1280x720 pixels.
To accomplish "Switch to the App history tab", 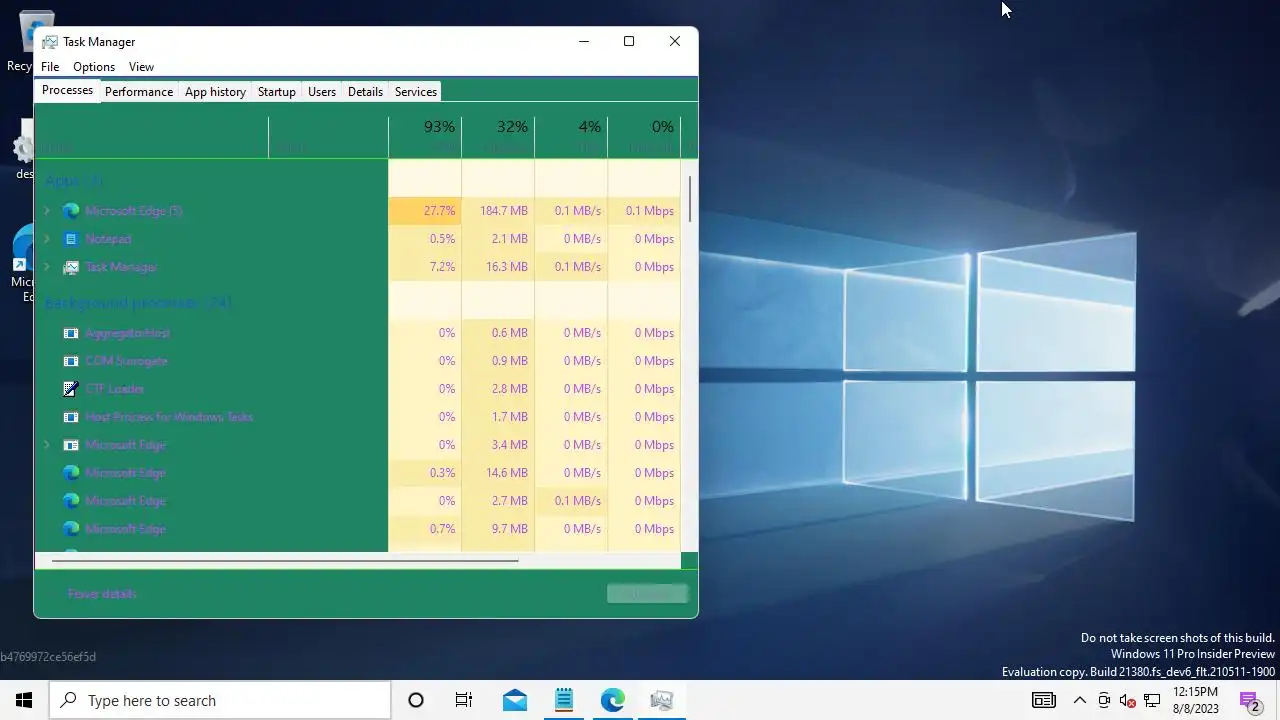I will 215,92.
